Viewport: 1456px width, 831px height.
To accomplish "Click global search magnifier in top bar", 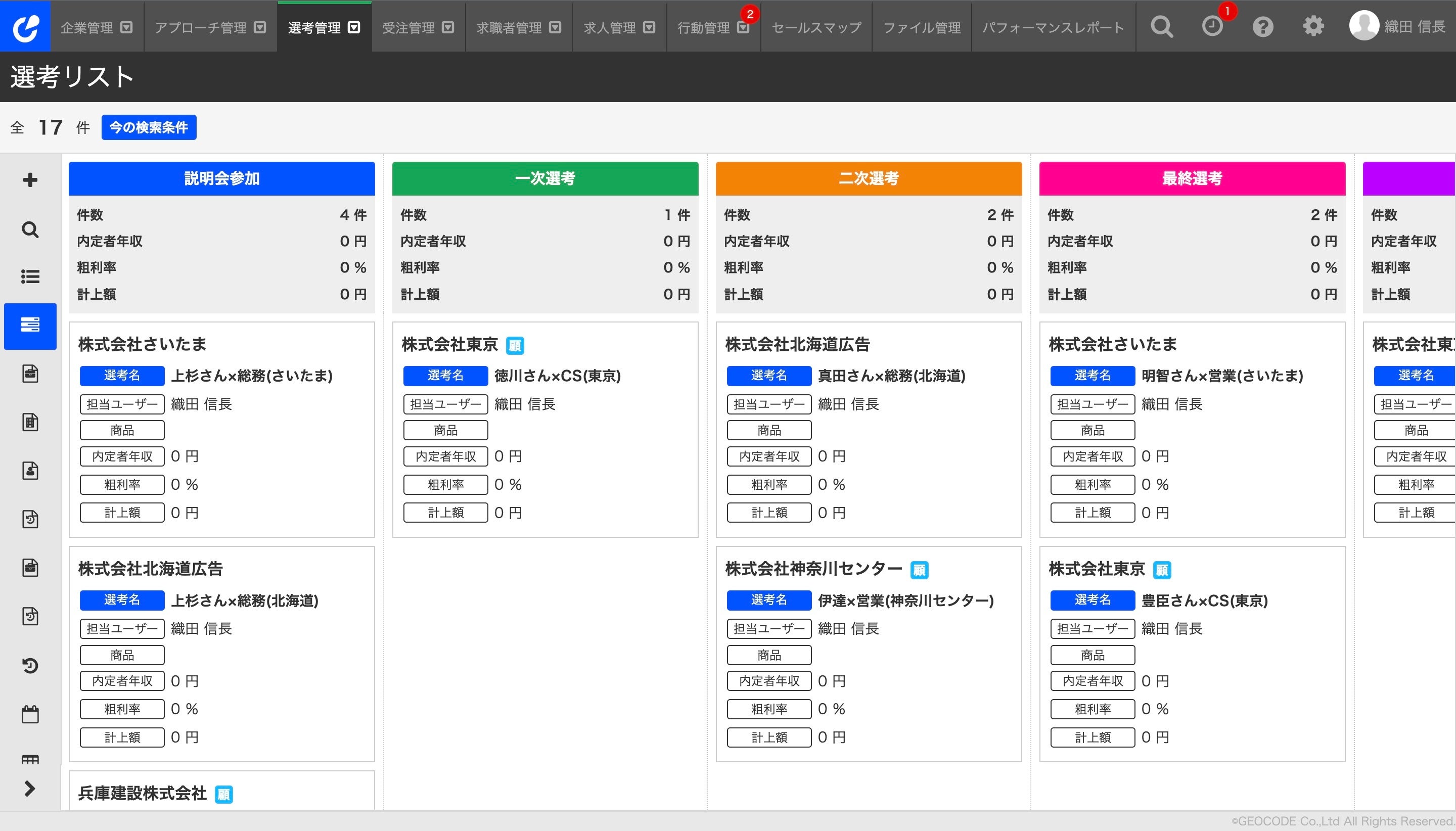I will [x=1161, y=26].
